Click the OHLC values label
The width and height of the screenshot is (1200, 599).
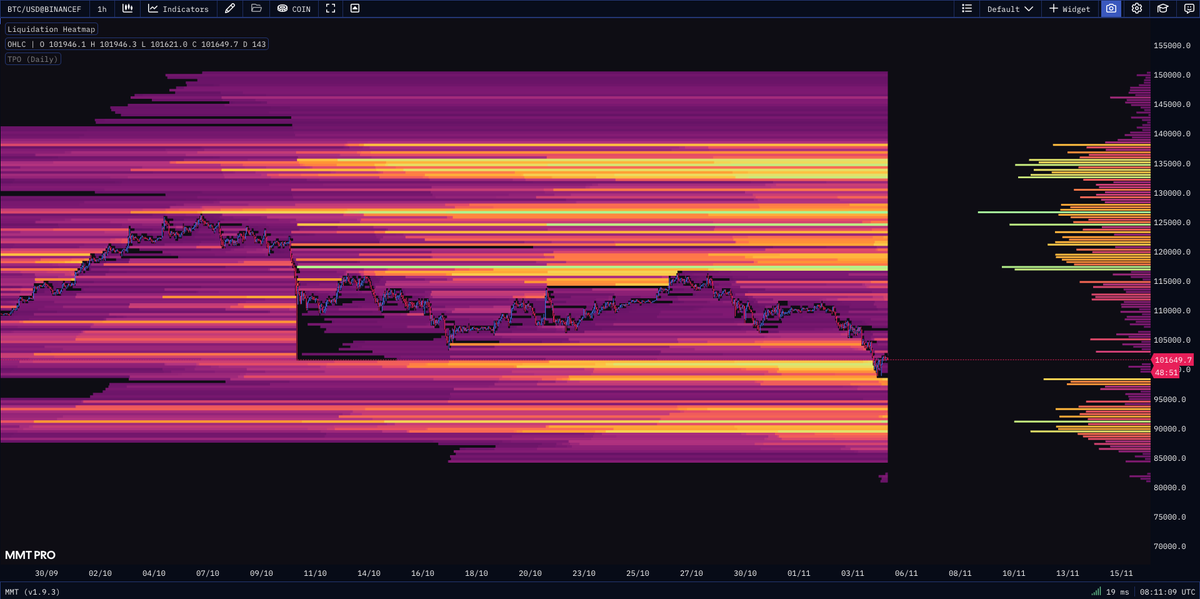click(136, 44)
